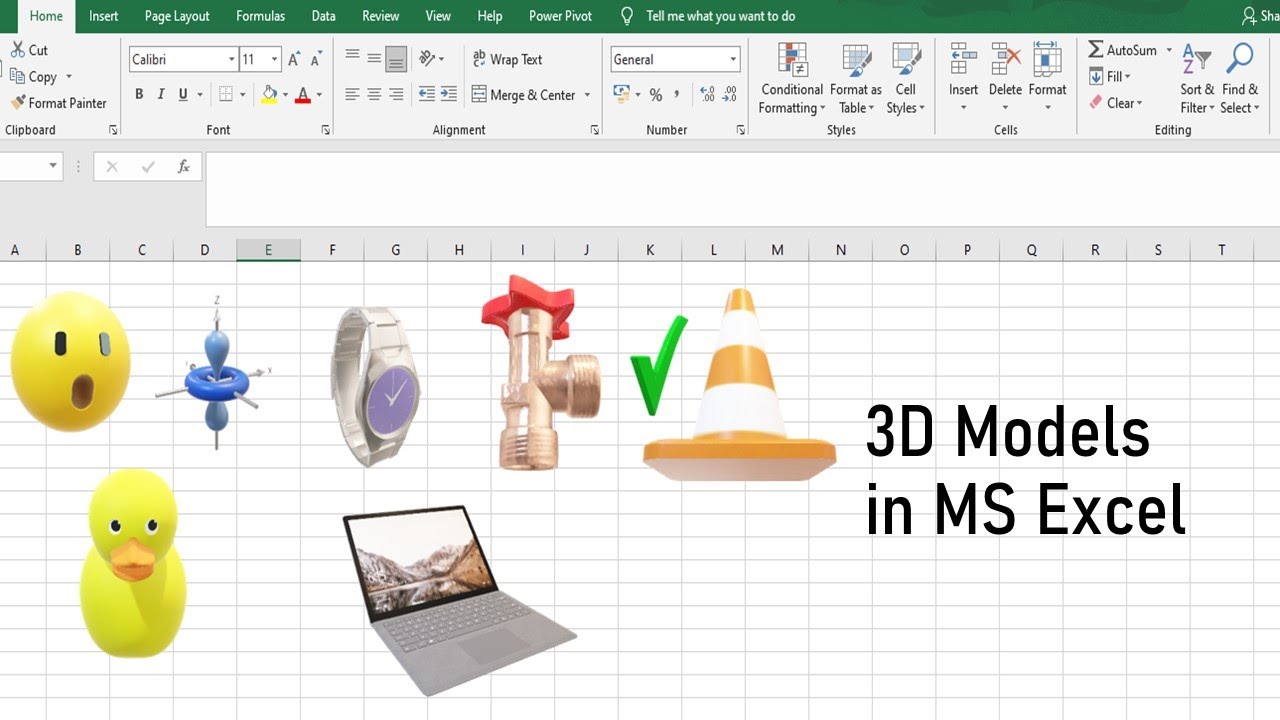Click Merge & Center button
This screenshot has height=720, width=1280.
(x=524, y=95)
